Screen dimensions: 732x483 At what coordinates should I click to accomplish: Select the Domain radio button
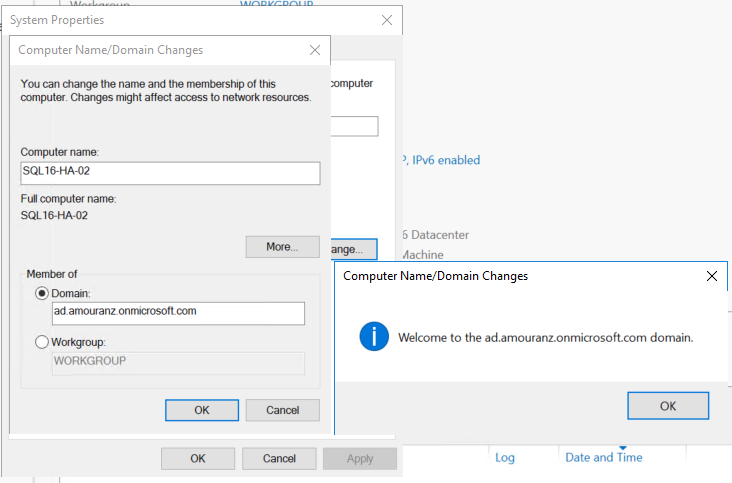coord(42,294)
